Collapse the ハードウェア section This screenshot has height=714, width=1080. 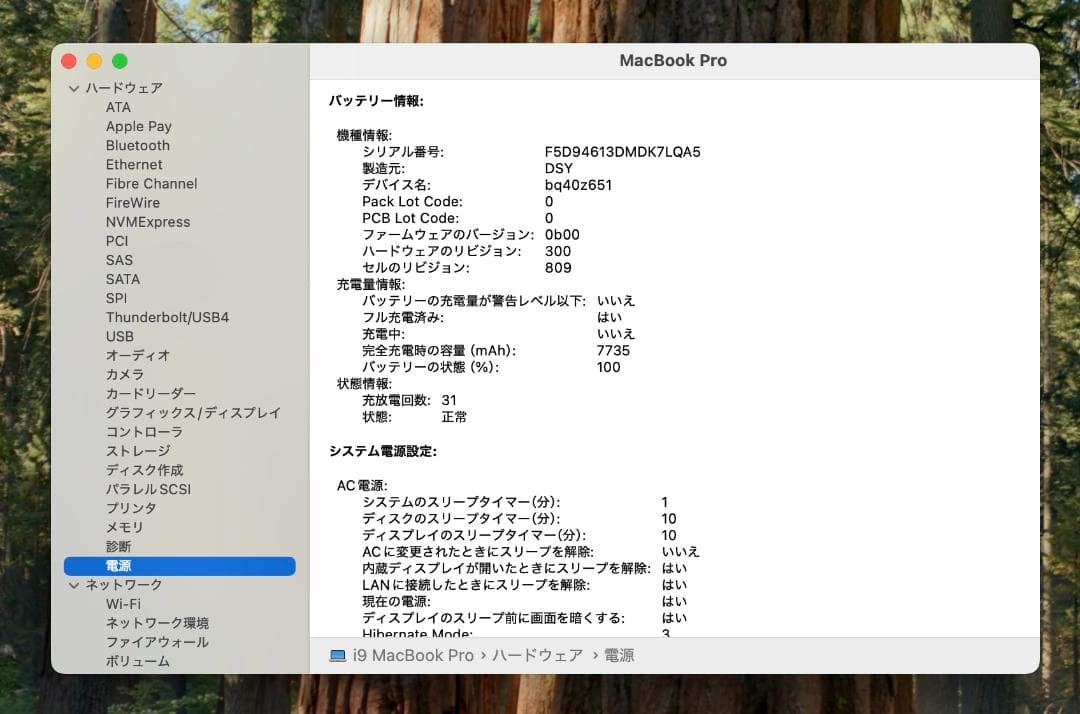click(74, 88)
